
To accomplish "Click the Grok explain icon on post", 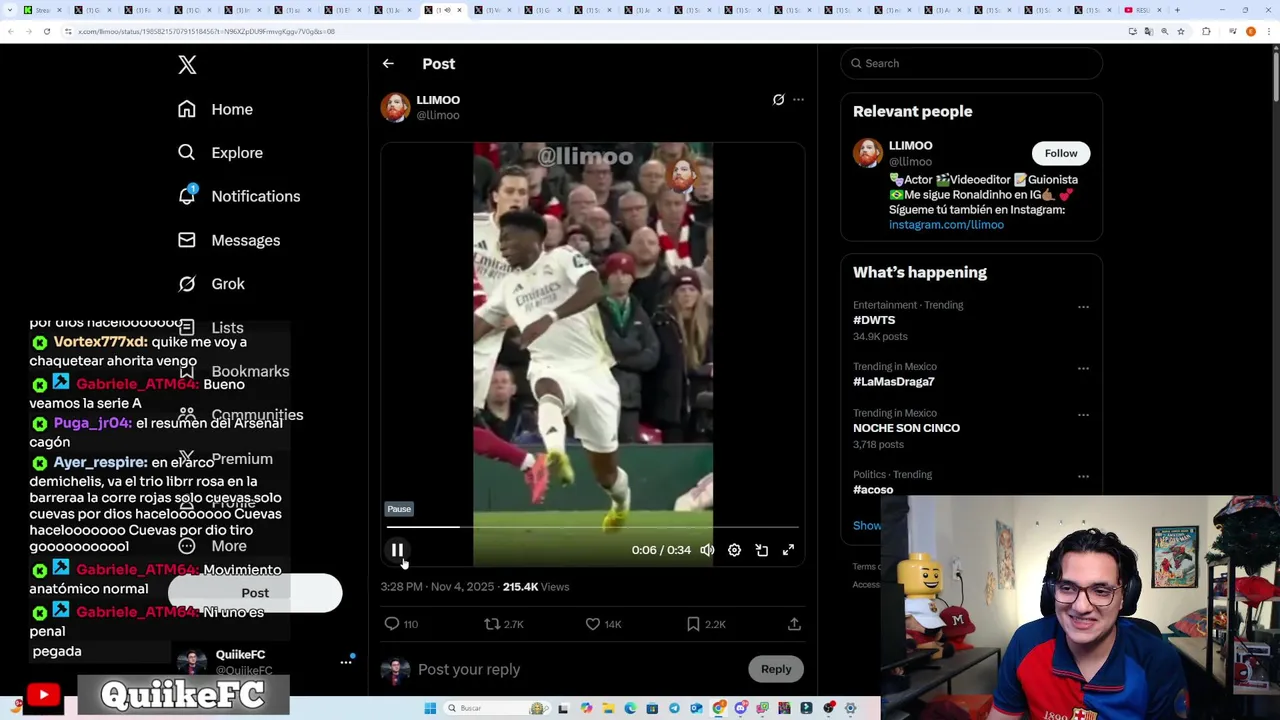I will [x=778, y=100].
